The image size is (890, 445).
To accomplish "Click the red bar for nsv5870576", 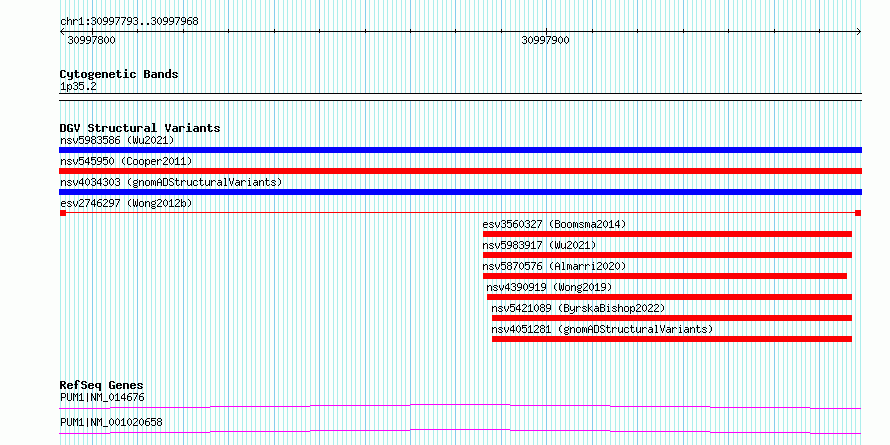I will click(x=665, y=276).
